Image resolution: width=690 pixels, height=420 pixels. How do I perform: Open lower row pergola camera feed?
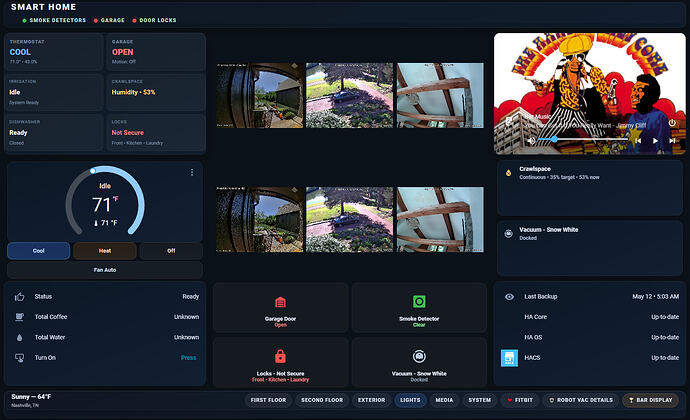click(x=440, y=220)
